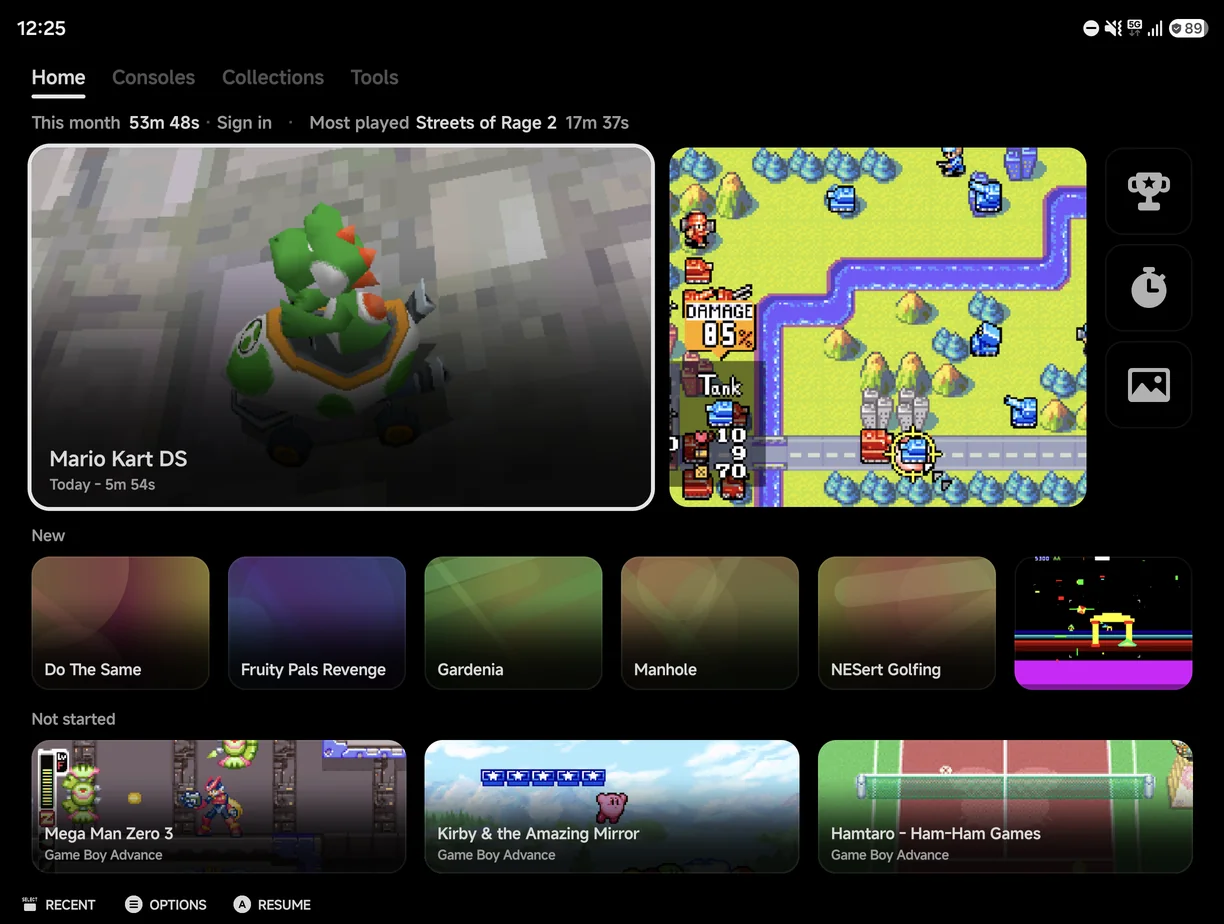Start Mega Man Zero 3
This screenshot has height=924, width=1224.
219,806
